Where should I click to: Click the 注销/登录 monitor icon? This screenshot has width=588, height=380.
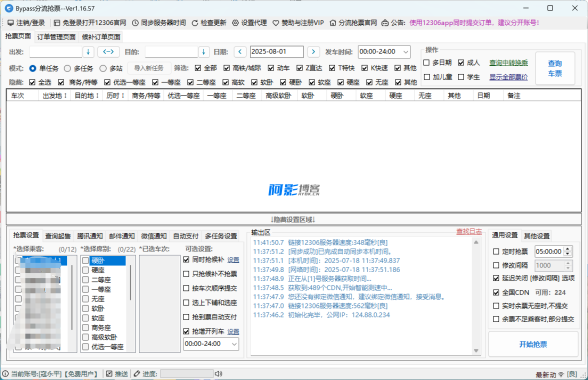click(x=10, y=23)
